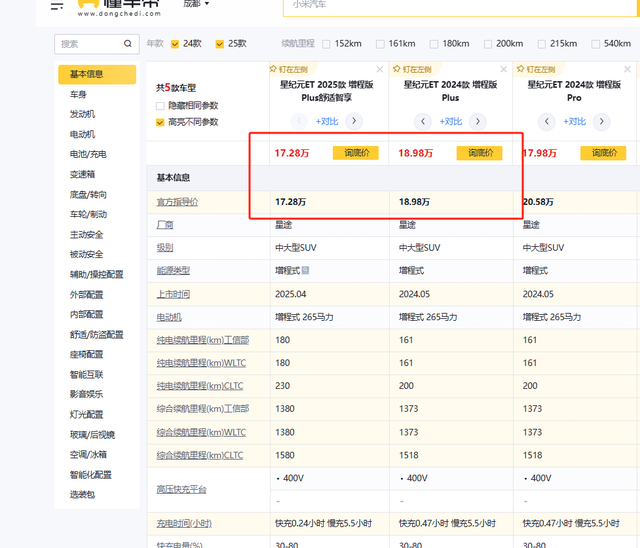The height and width of the screenshot is (548, 640).
Task: Pin the 2024款 增程版 Pro column to left
Action: point(536,69)
